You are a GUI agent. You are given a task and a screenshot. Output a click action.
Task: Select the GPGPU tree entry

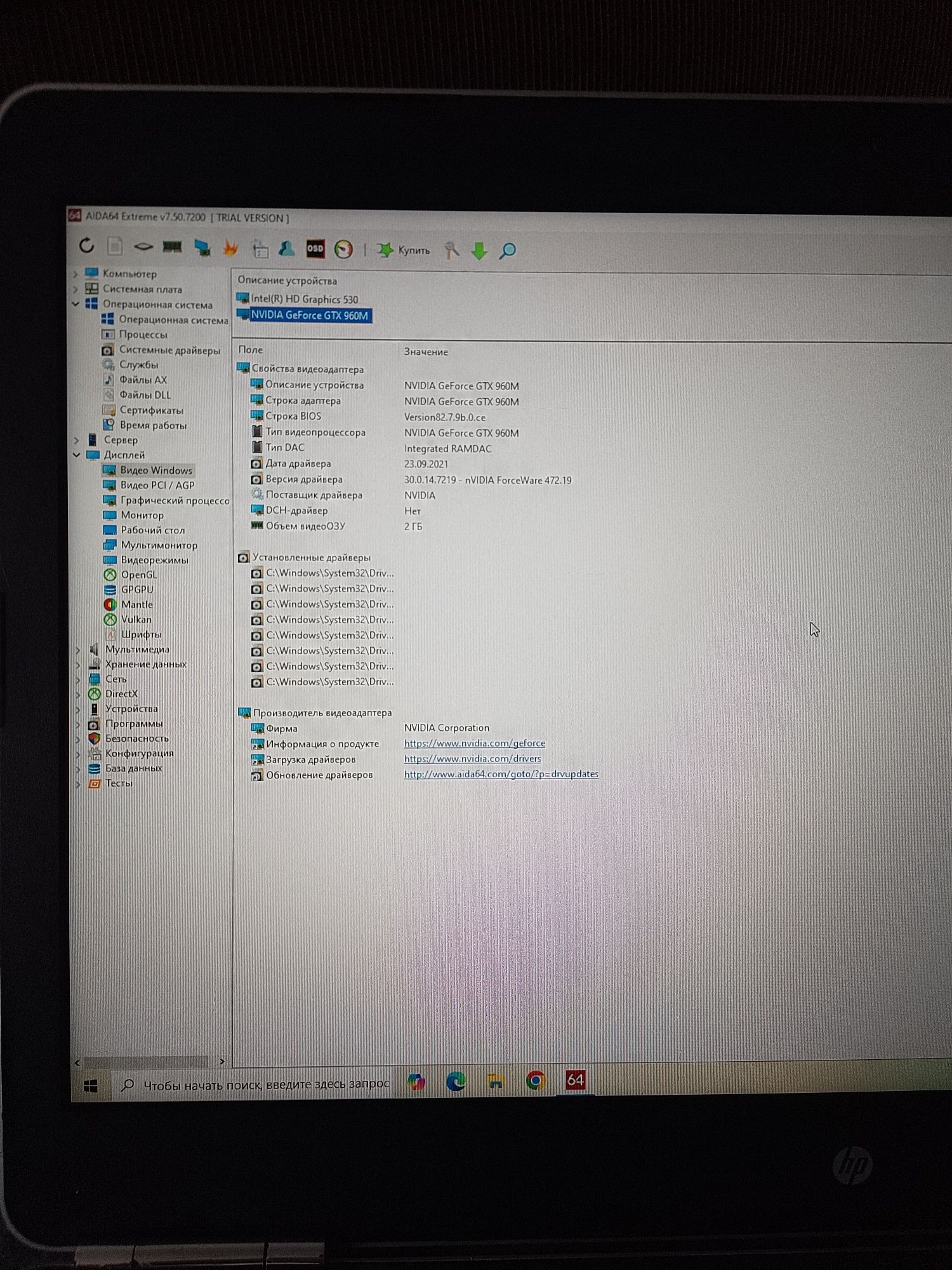(137, 589)
